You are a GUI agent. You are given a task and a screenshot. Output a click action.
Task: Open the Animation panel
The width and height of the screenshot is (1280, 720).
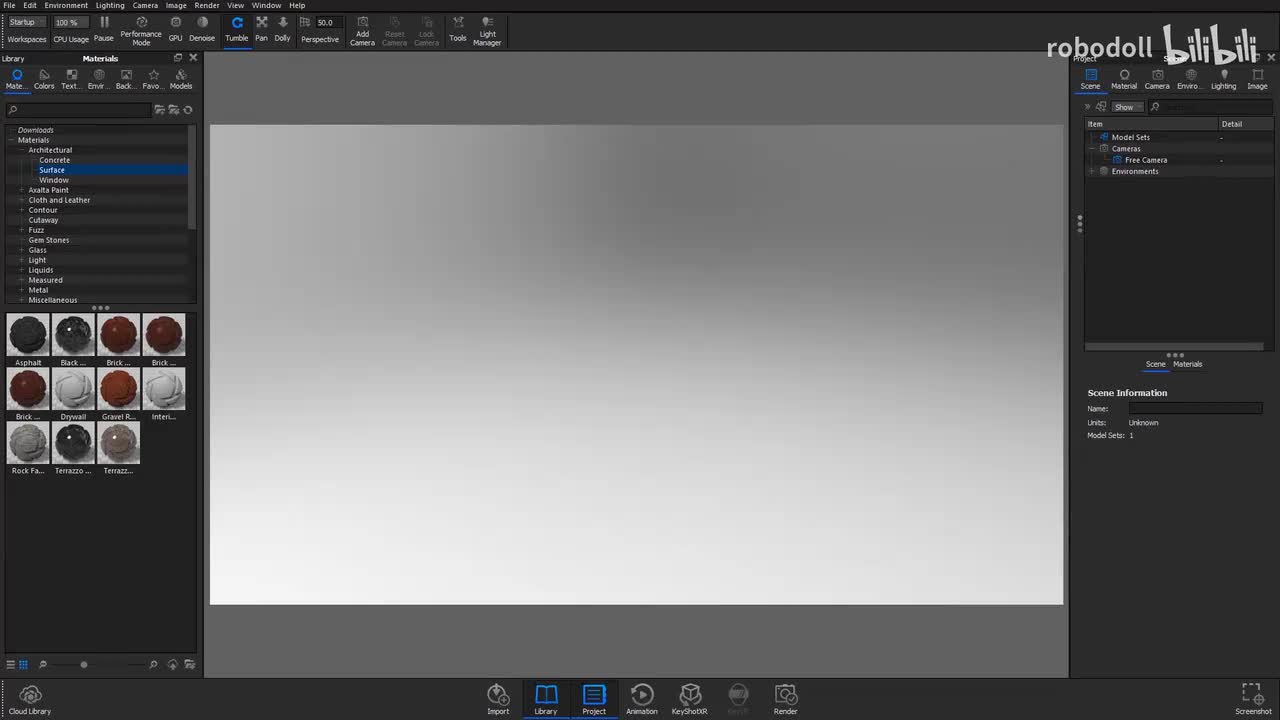(642, 699)
